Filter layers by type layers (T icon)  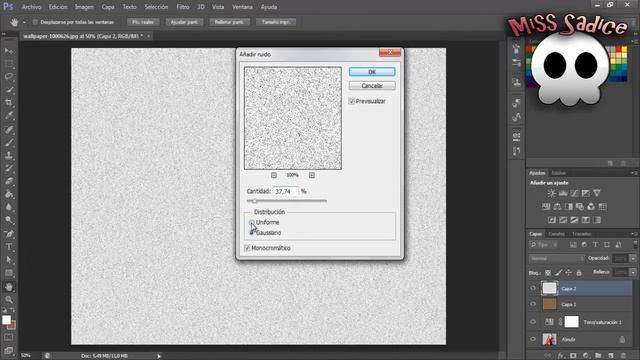595,245
